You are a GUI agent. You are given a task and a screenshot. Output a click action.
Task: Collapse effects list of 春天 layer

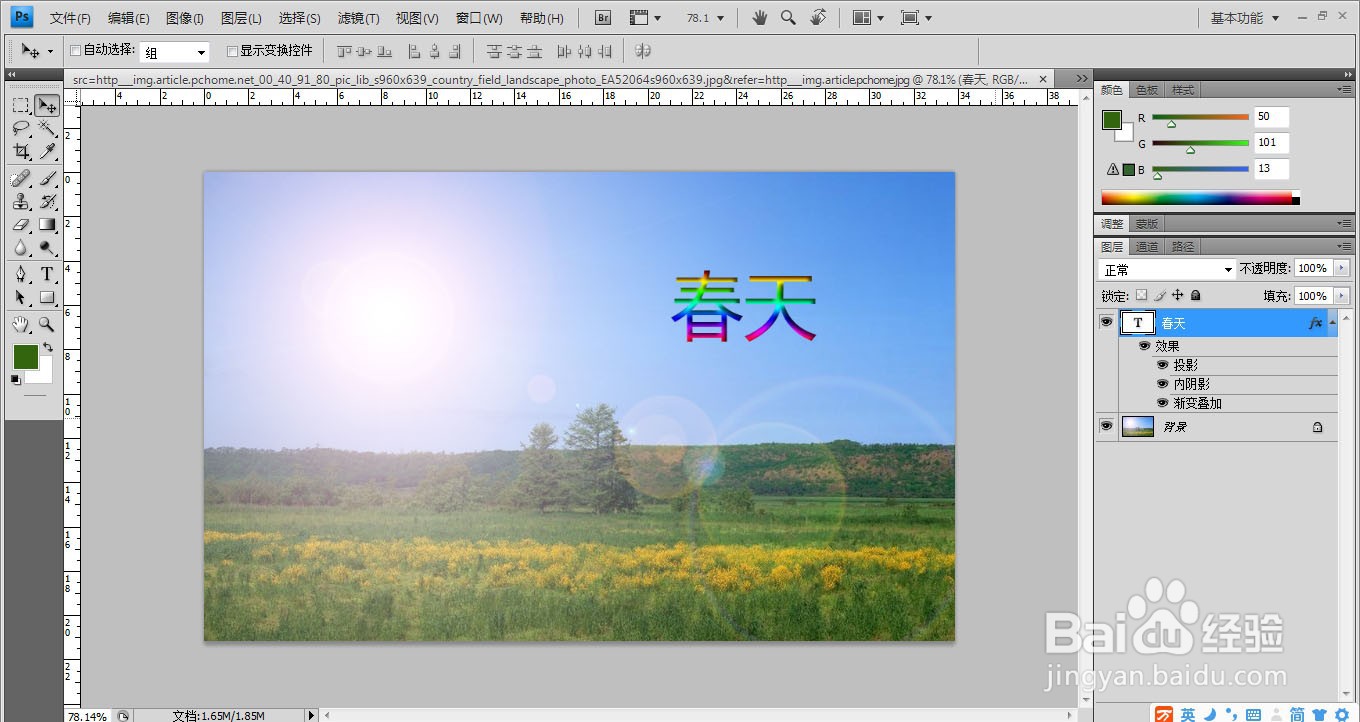tap(1333, 323)
